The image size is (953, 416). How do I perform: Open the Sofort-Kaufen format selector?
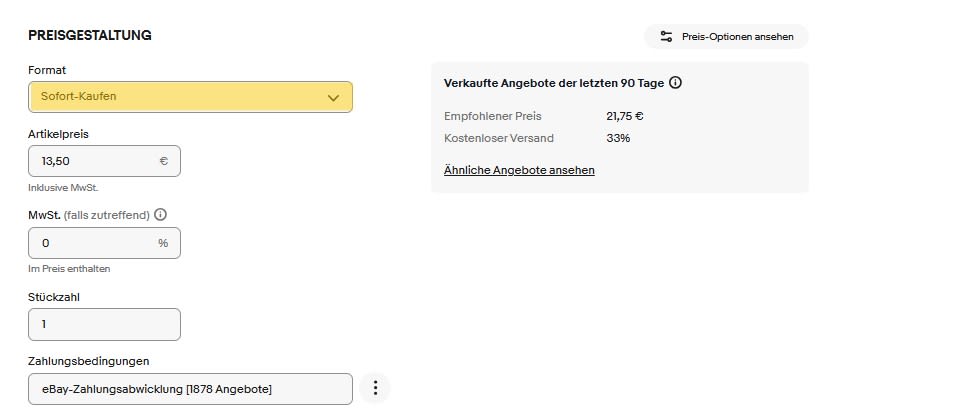pyautogui.click(x=190, y=97)
